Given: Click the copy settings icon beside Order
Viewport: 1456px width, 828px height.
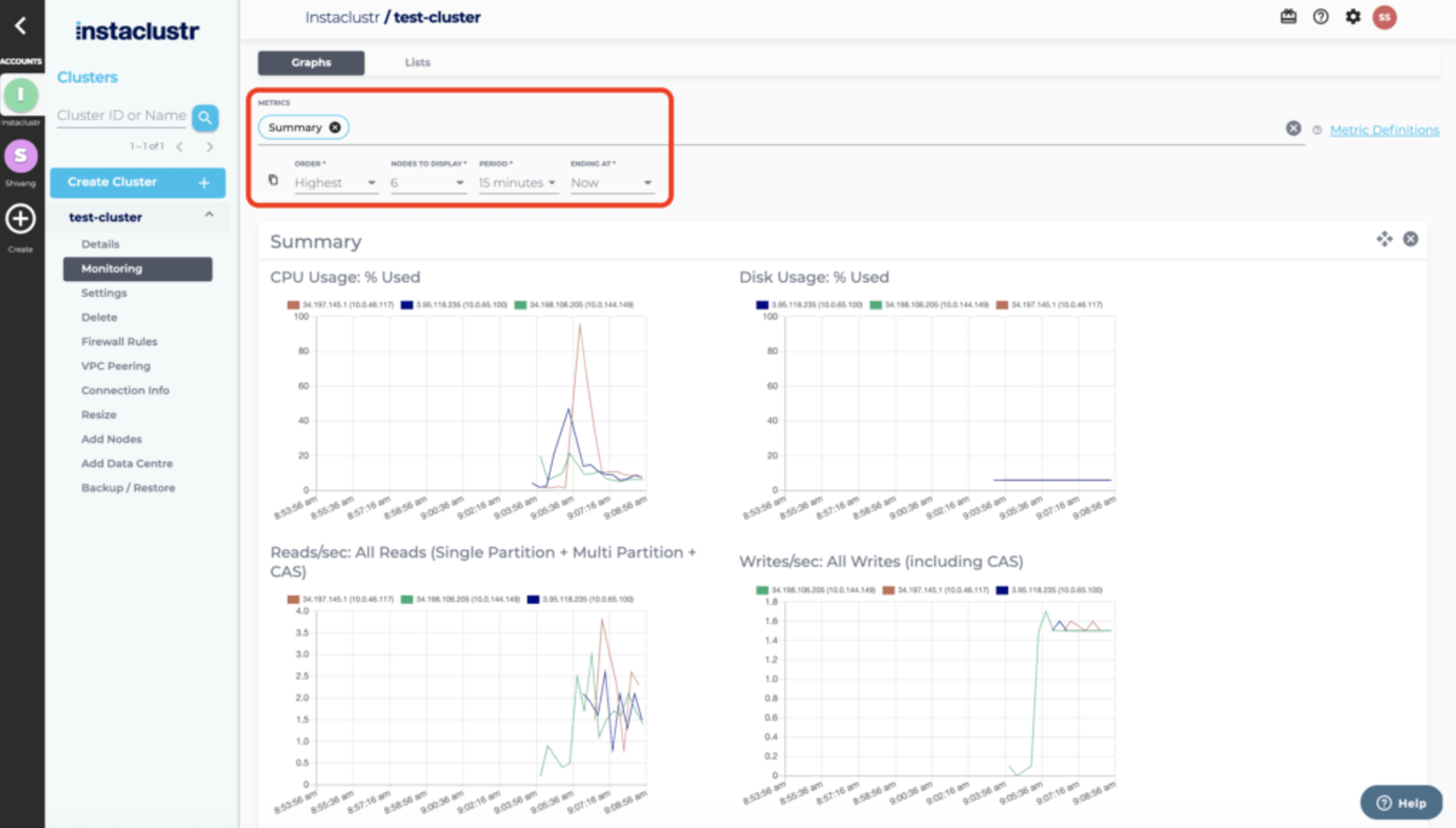Looking at the screenshot, I should point(274,180).
